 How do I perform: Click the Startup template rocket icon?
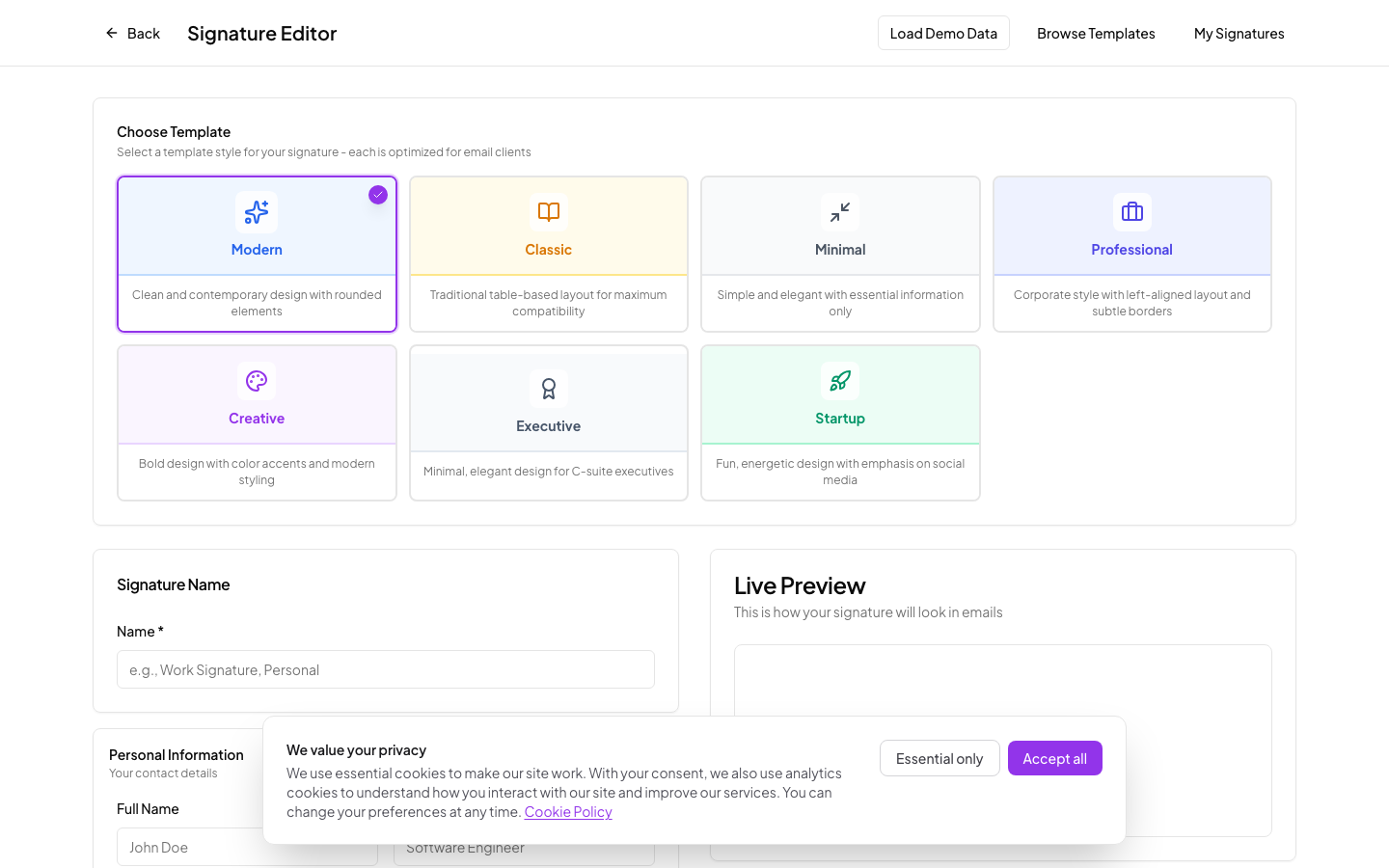pos(840,381)
